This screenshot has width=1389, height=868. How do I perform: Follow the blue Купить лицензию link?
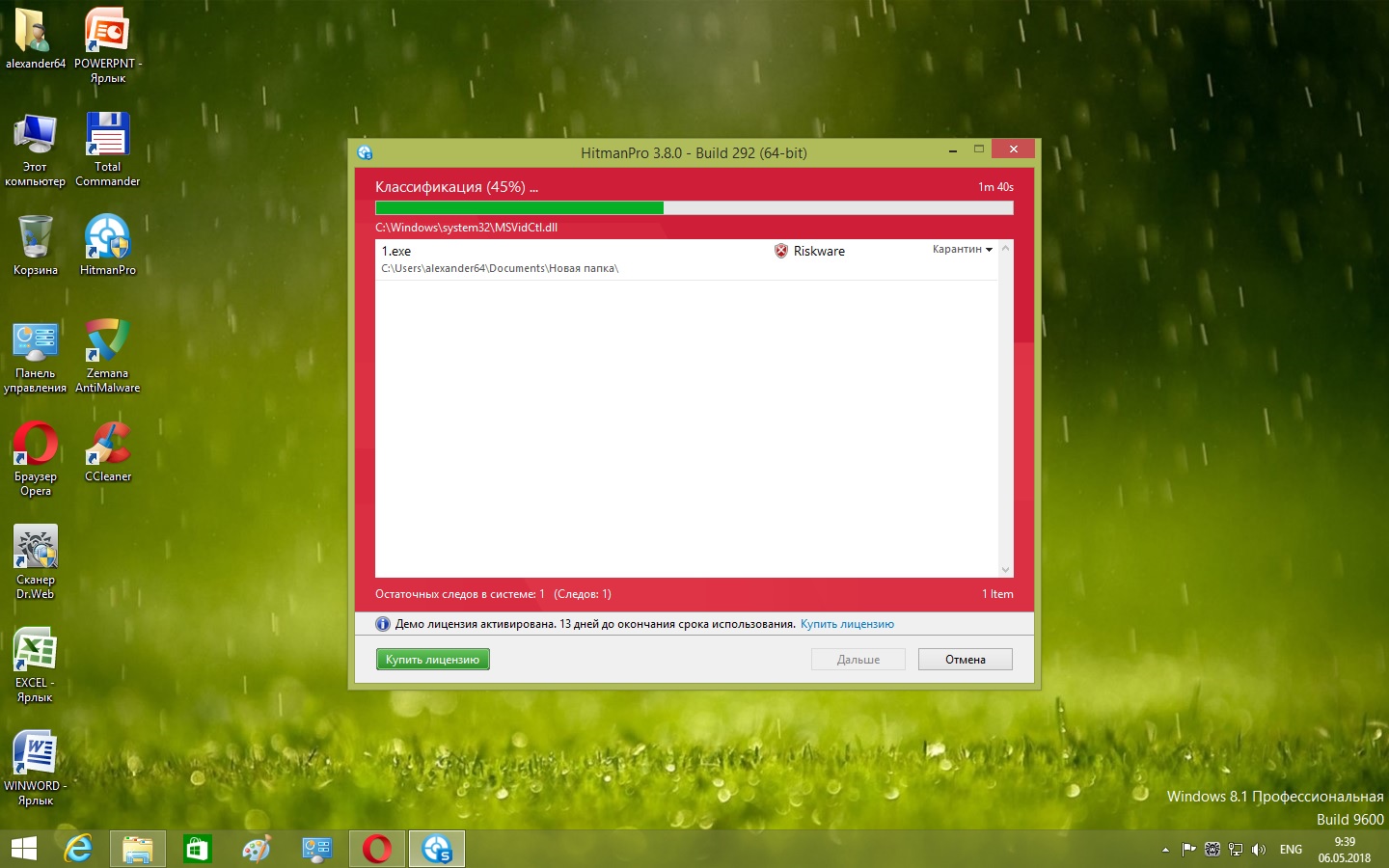[x=847, y=624]
